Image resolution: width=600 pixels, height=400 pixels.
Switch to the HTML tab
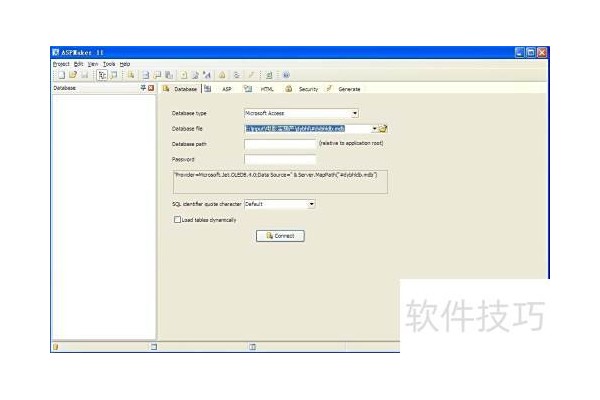click(x=267, y=89)
